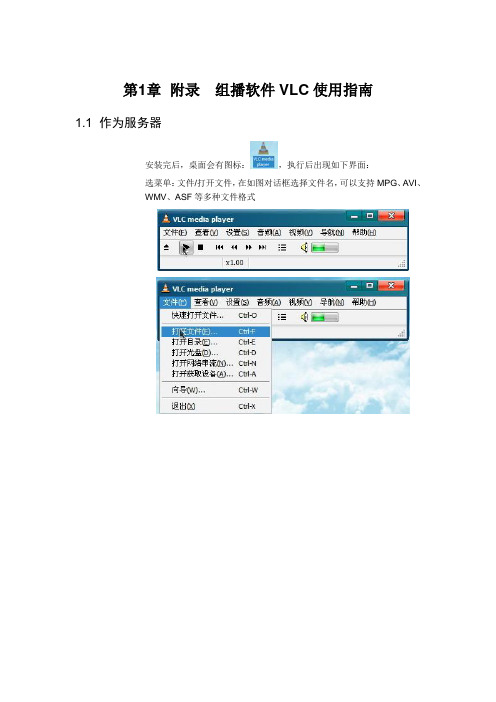Choose 快速打开文件... menu entry
Image resolution: width=496 pixels, height=702 pixels.
[x=215, y=315]
